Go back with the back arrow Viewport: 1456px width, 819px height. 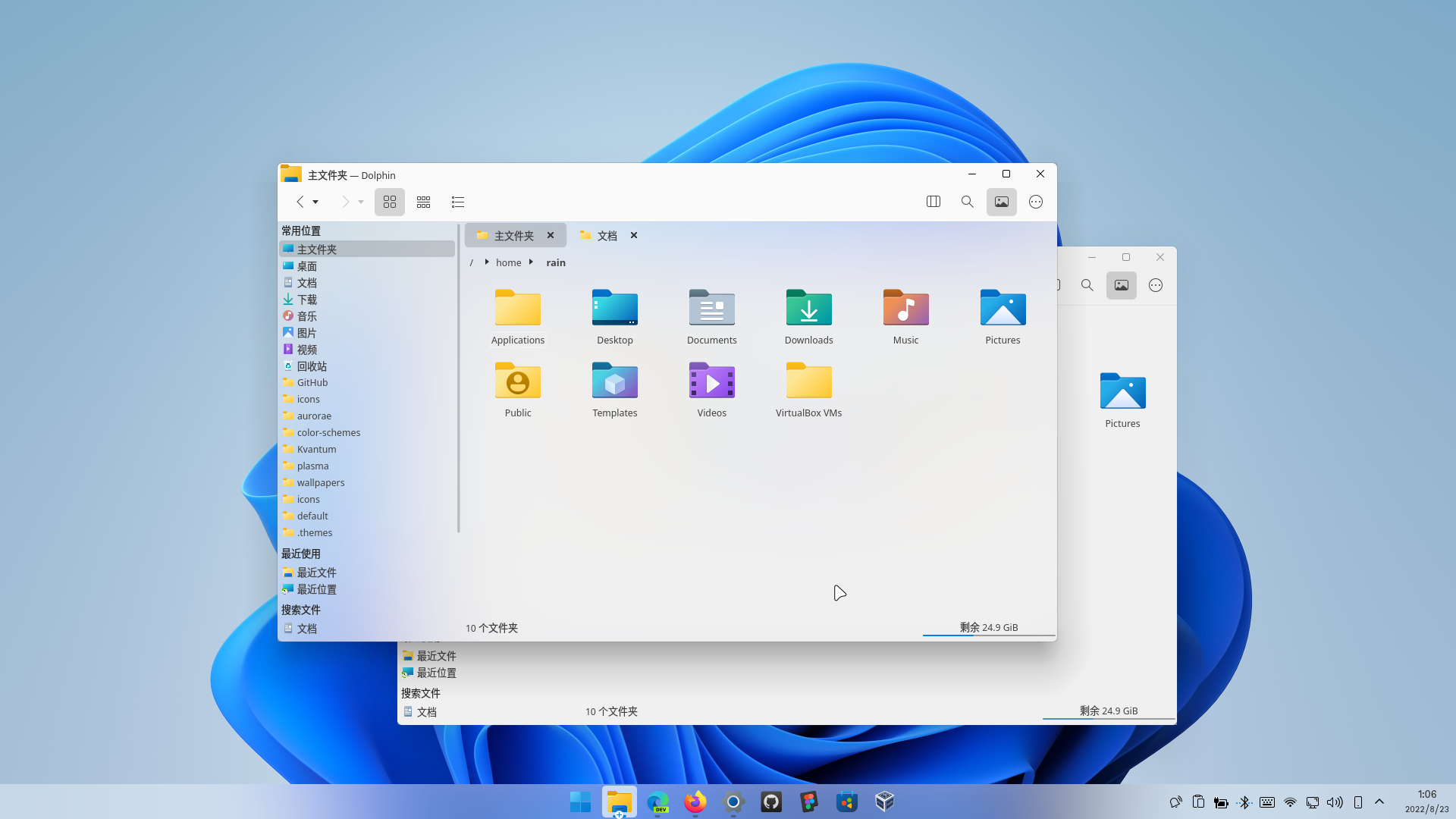tap(300, 202)
